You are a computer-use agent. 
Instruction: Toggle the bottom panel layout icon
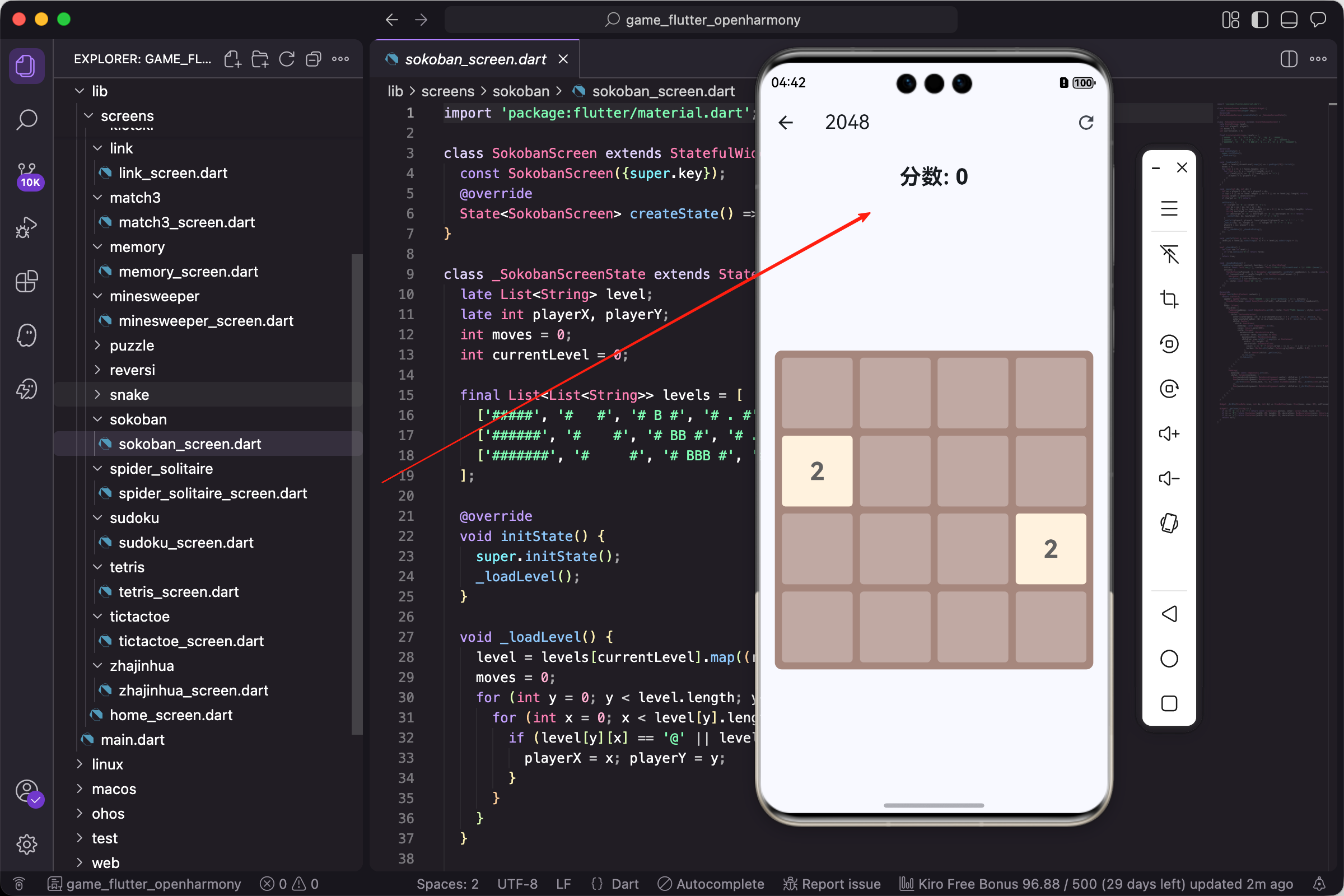(x=1289, y=20)
